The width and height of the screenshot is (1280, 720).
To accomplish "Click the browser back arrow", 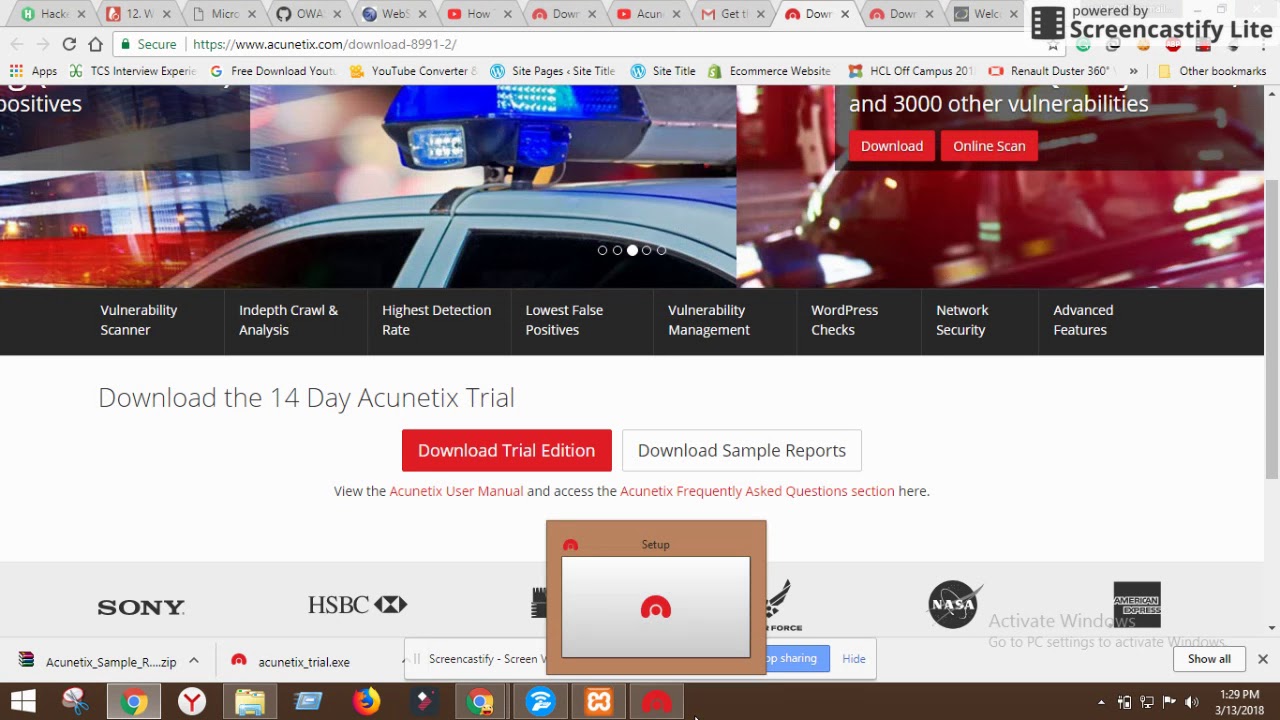I will 16,44.
